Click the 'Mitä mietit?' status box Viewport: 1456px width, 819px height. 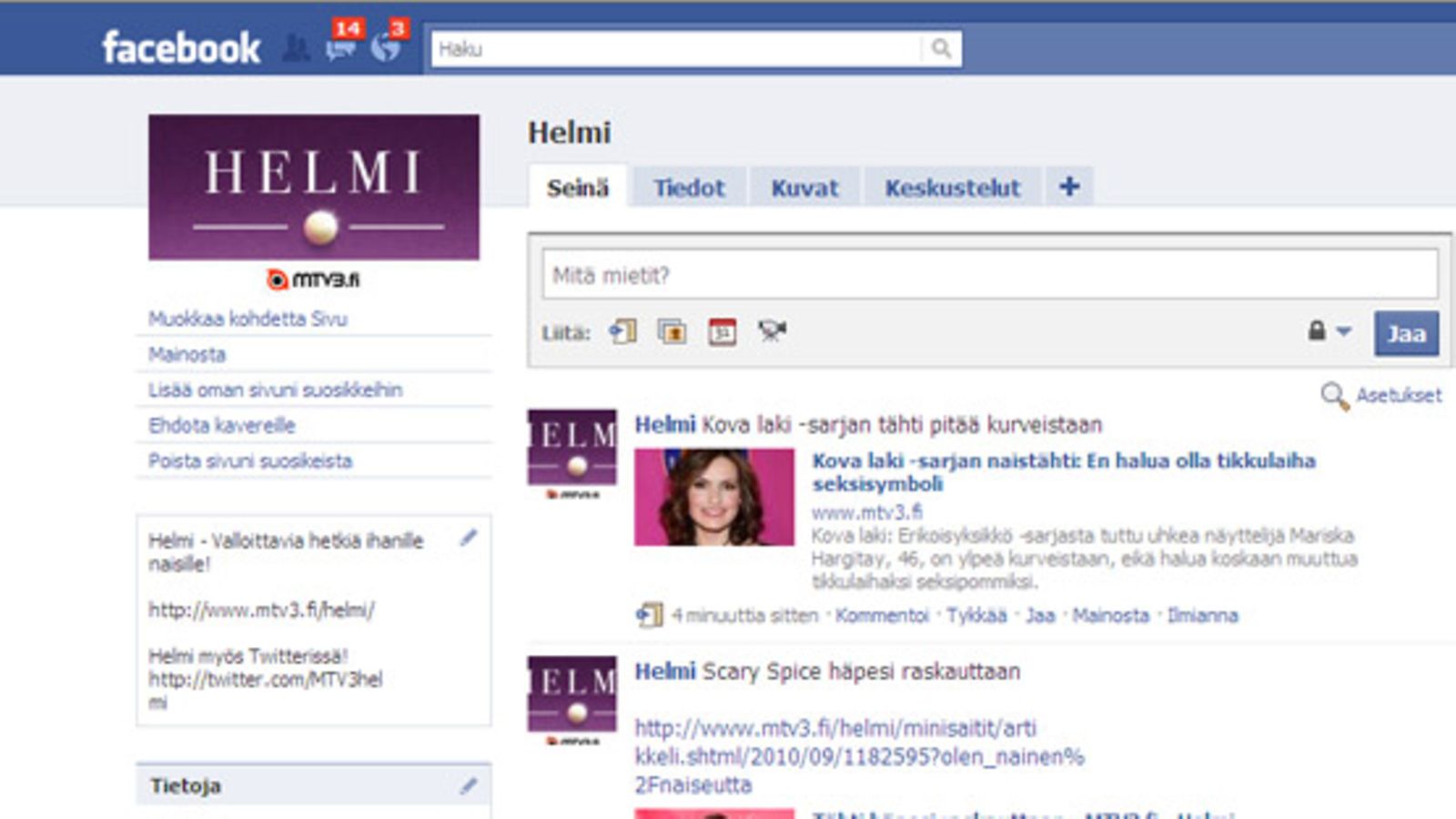pyautogui.click(x=990, y=275)
